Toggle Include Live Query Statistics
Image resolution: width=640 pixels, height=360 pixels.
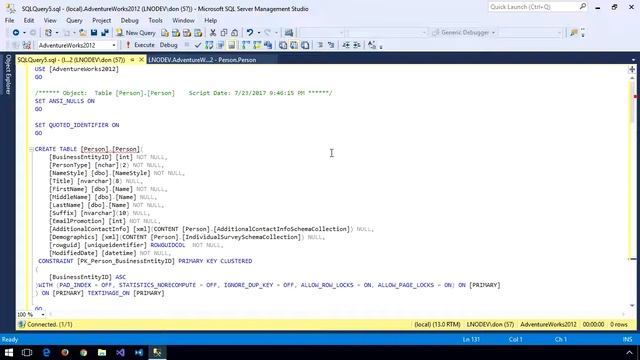pyautogui.click(x=257, y=45)
